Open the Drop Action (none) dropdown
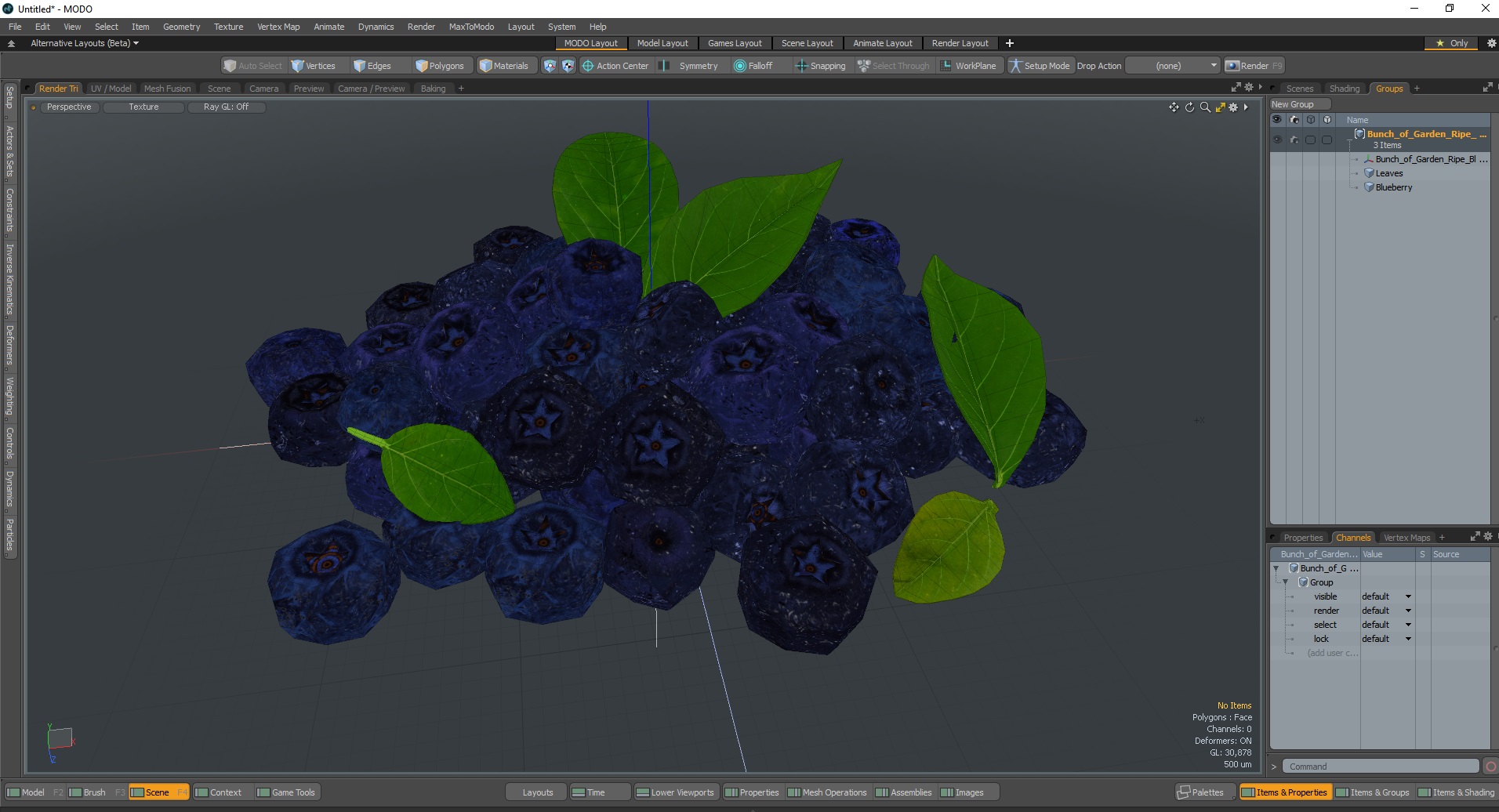Image resolution: width=1499 pixels, height=812 pixels. [1173, 66]
